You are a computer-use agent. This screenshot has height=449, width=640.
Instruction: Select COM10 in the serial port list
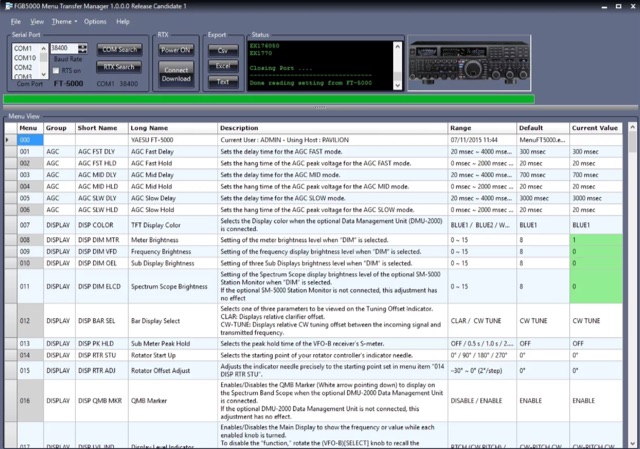point(24,57)
